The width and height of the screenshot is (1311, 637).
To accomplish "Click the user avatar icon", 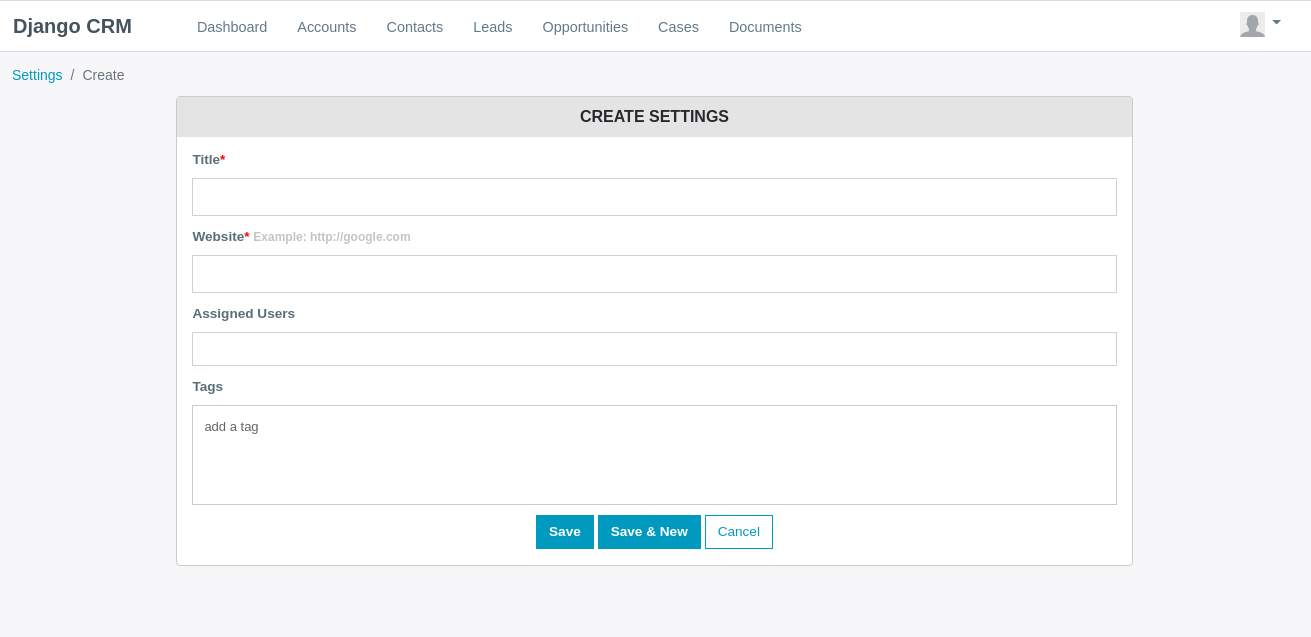I will [1252, 25].
